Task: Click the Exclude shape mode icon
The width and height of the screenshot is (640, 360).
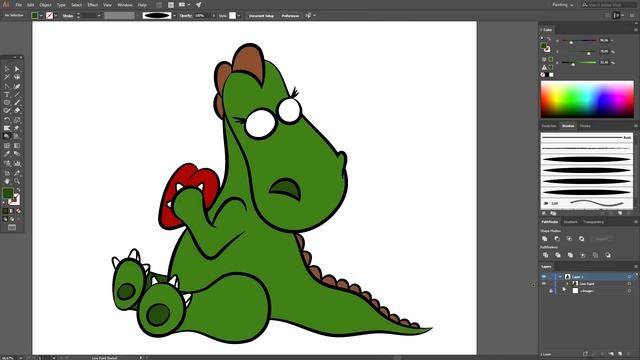Action: click(581, 239)
